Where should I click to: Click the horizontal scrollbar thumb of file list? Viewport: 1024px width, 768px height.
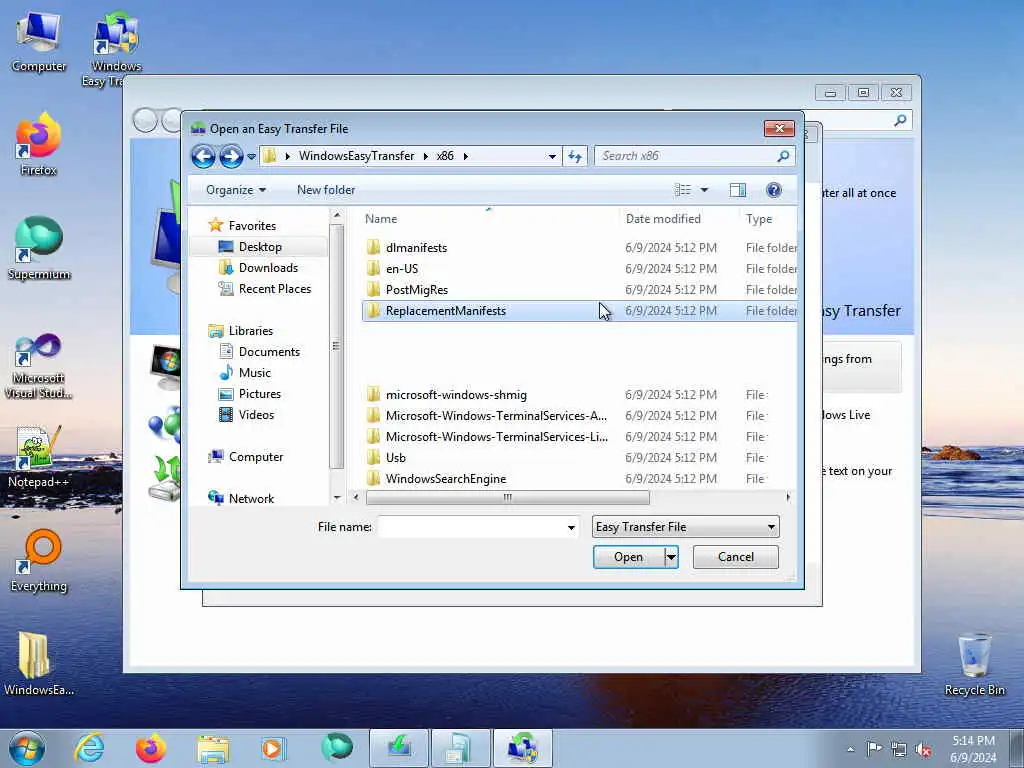pyautogui.click(x=507, y=498)
